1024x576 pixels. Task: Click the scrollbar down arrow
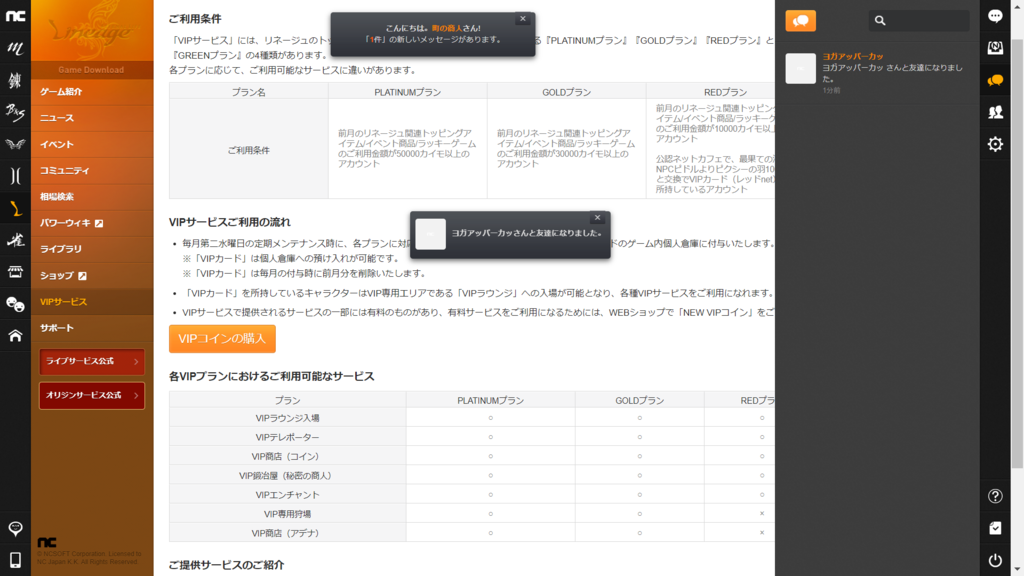pos(1017,571)
